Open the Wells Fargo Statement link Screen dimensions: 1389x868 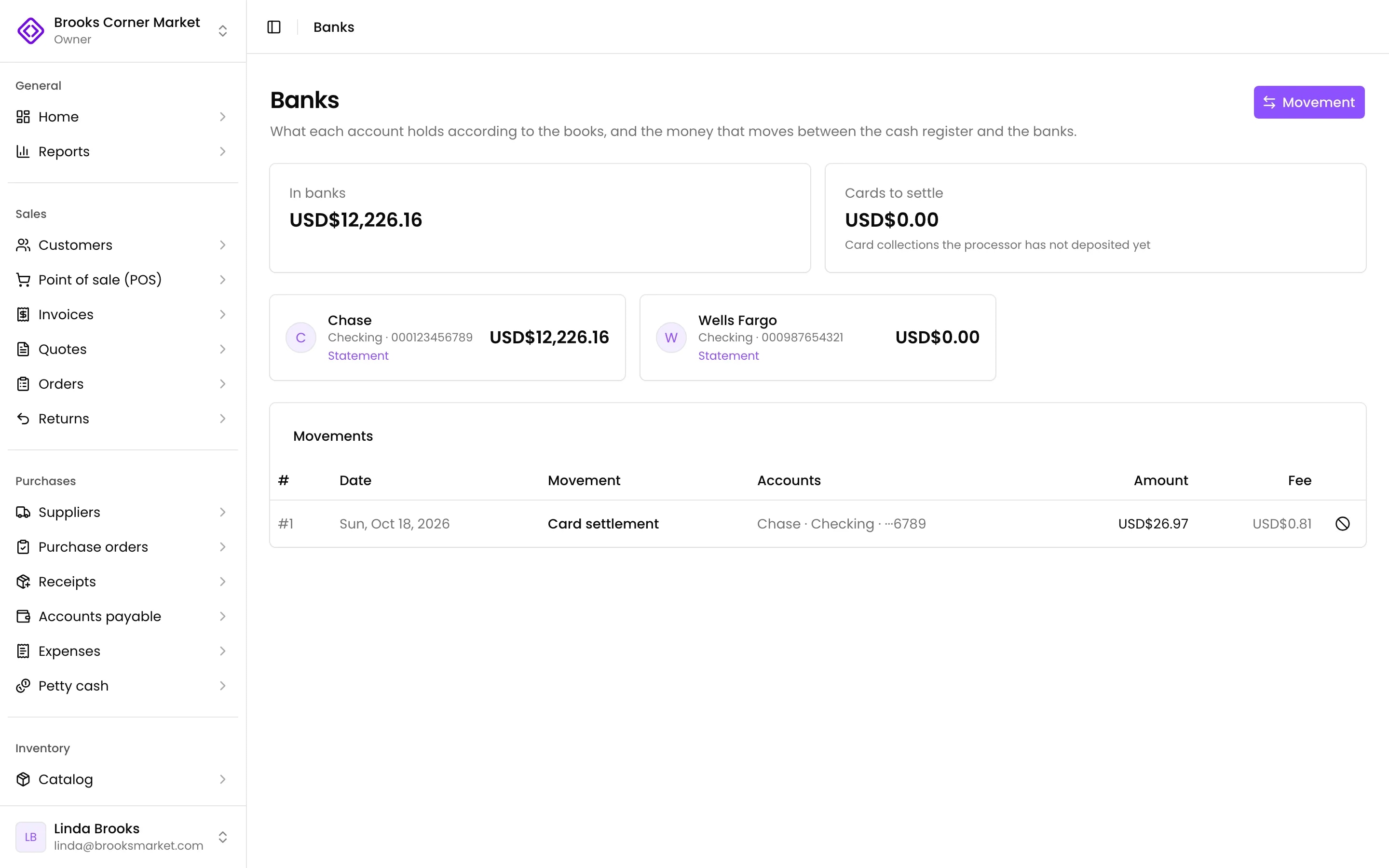click(x=728, y=355)
